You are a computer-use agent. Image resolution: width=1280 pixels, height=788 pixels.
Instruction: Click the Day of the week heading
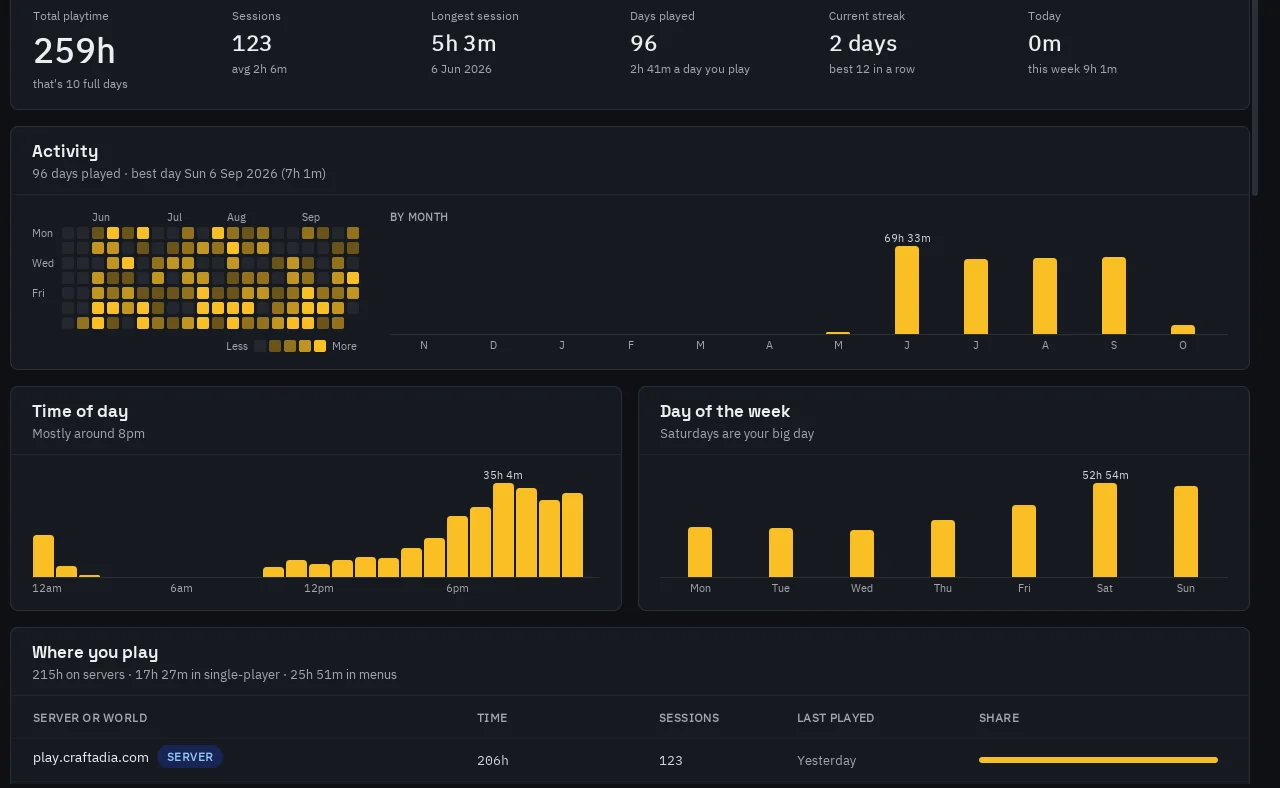[725, 411]
